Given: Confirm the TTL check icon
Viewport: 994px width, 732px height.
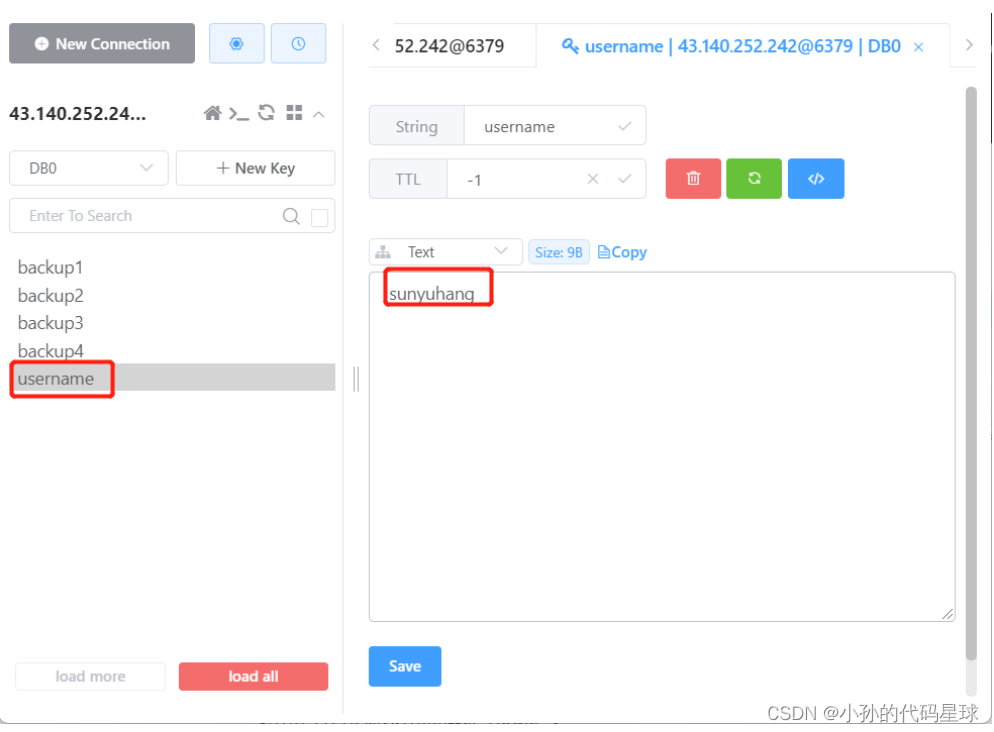Looking at the screenshot, I should [x=624, y=179].
